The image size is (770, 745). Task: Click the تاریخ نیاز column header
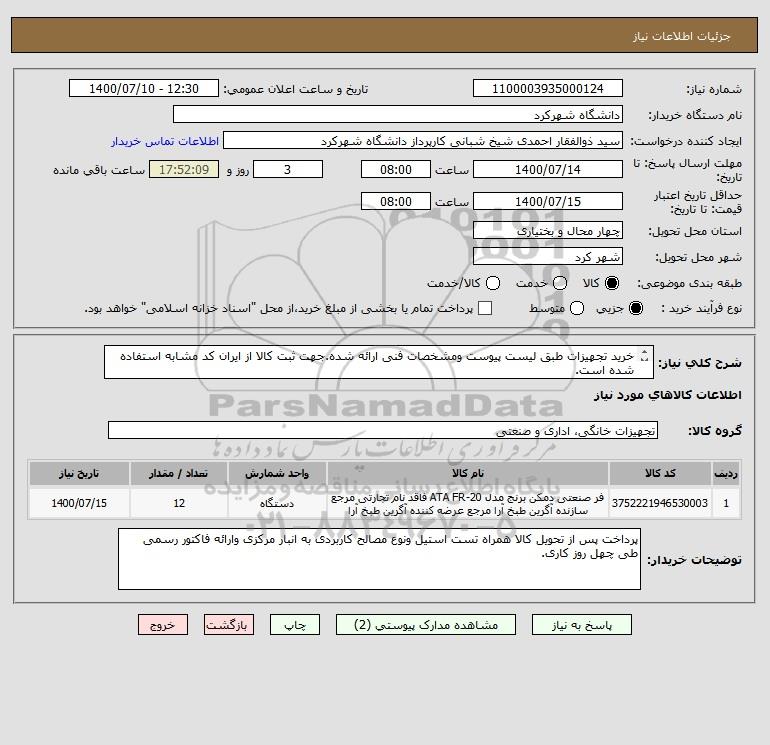coord(79,473)
